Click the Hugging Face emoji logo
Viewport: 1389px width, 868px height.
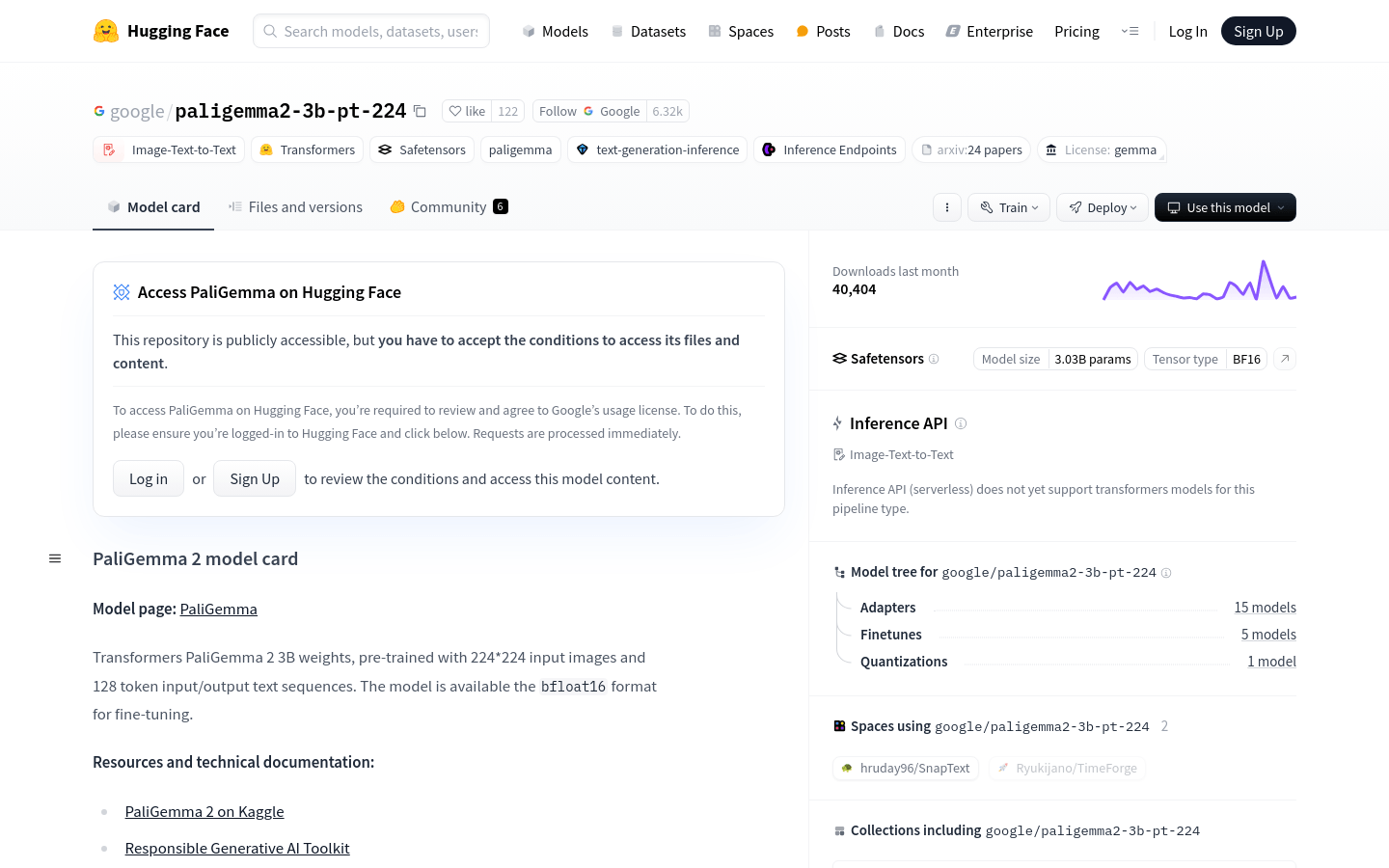106,31
